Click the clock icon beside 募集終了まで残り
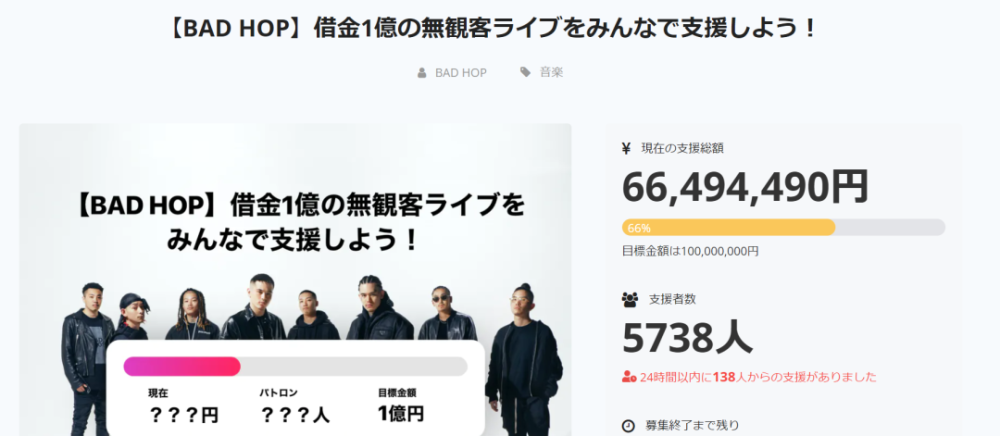1000x436 pixels. 628,425
